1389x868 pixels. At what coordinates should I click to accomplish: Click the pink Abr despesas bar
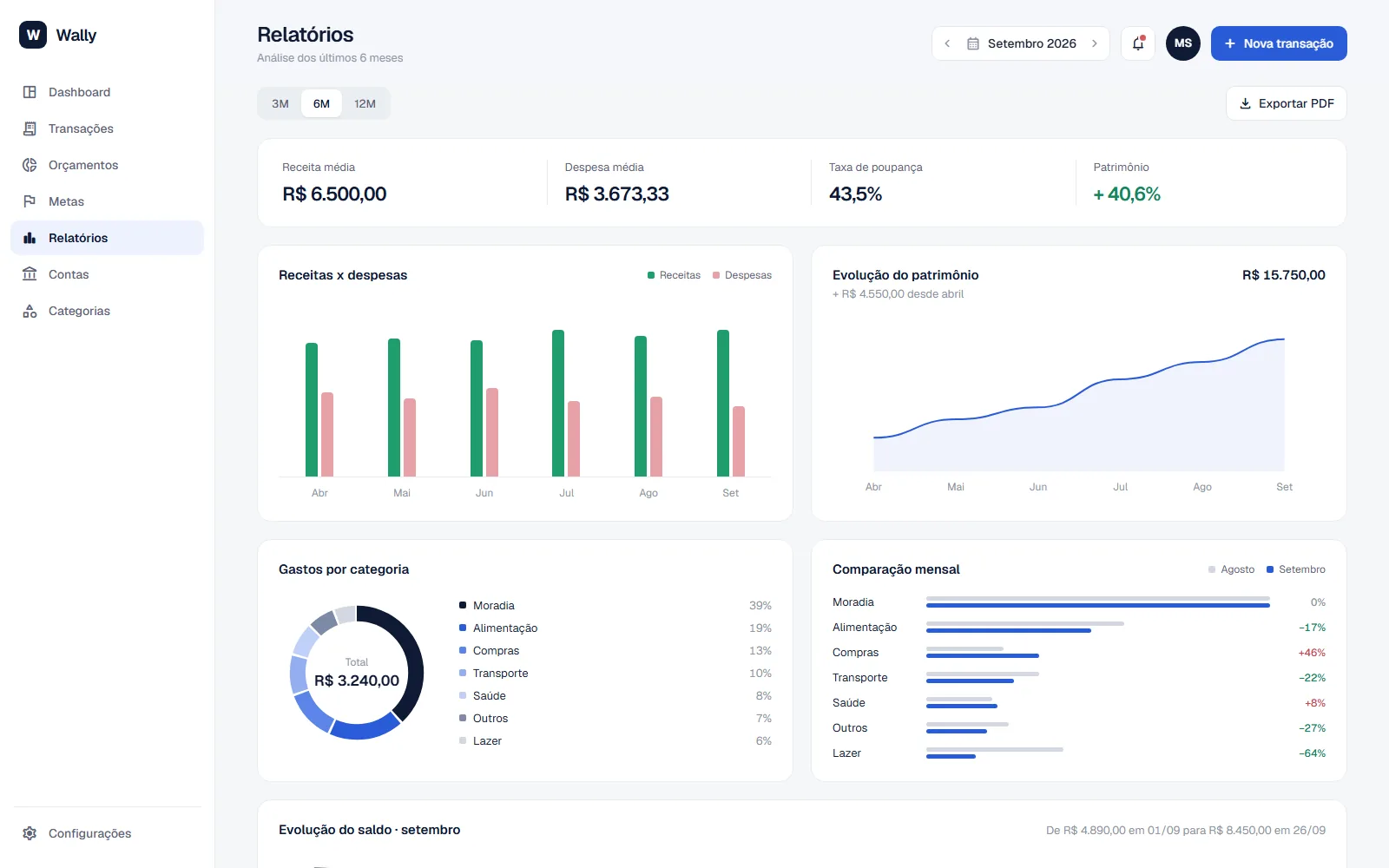[327, 434]
